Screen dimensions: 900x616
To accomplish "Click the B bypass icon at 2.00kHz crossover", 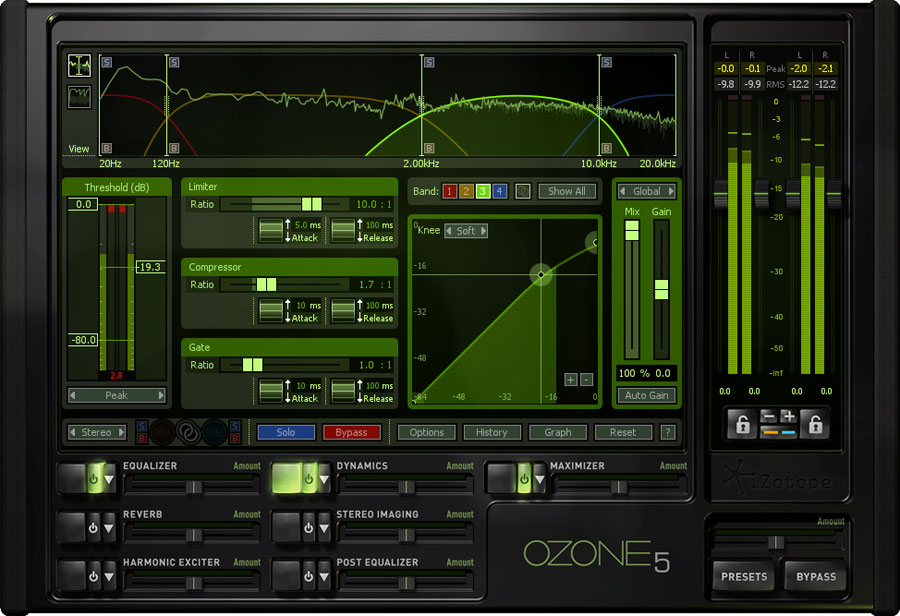I will (429, 148).
